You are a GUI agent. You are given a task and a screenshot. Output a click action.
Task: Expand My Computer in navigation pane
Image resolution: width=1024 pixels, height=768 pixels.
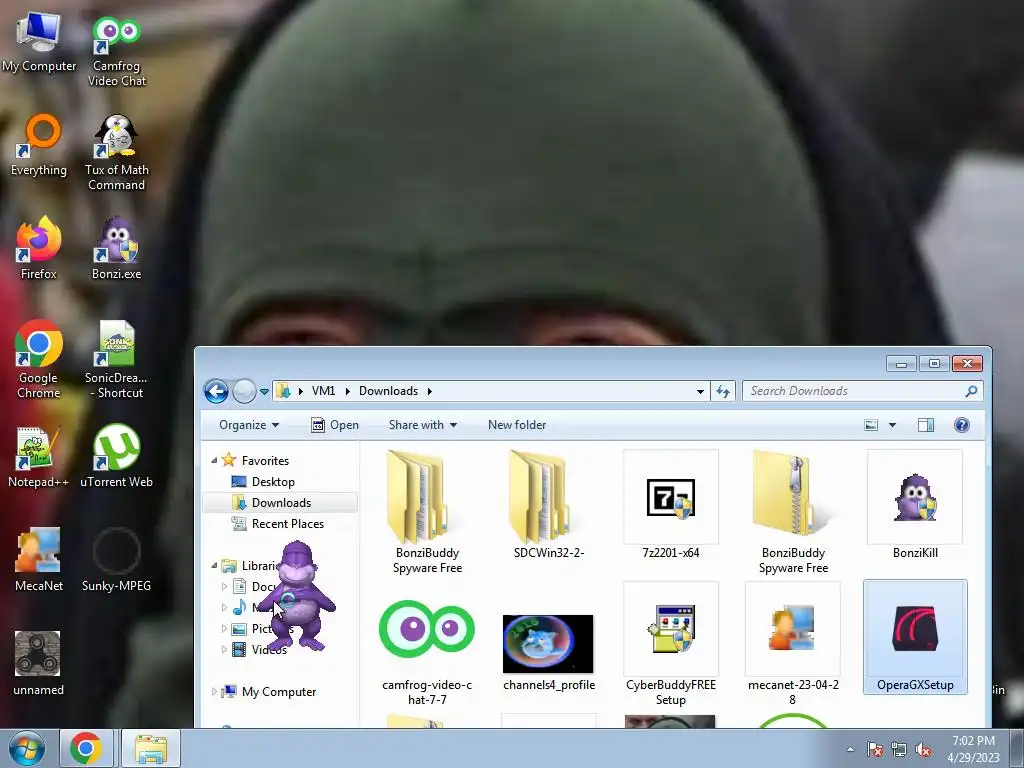pos(214,691)
